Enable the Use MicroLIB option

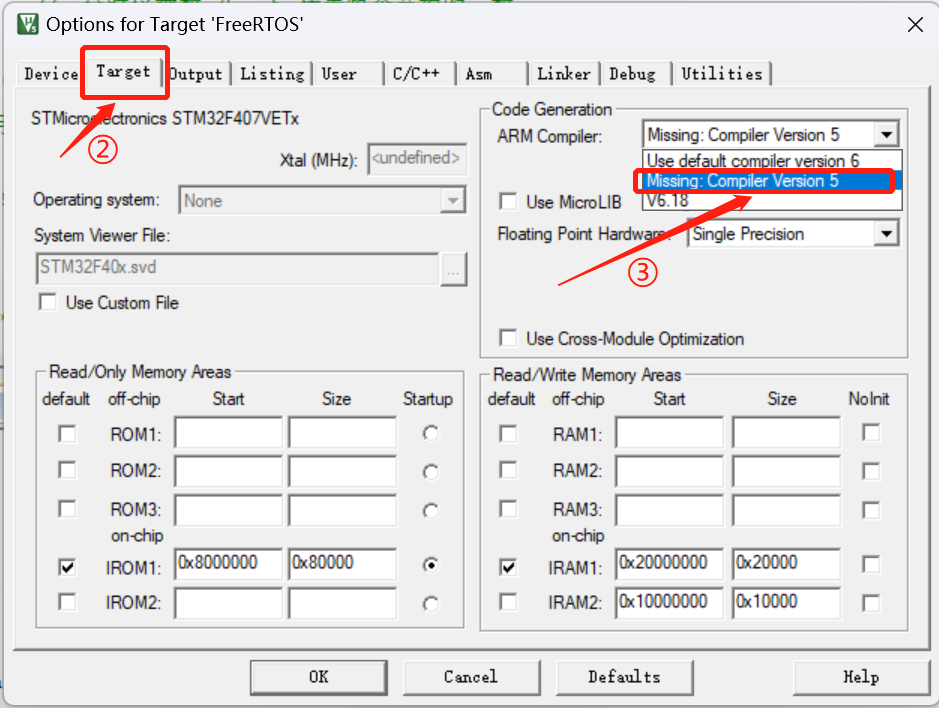pyautogui.click(x=507, y=201)
